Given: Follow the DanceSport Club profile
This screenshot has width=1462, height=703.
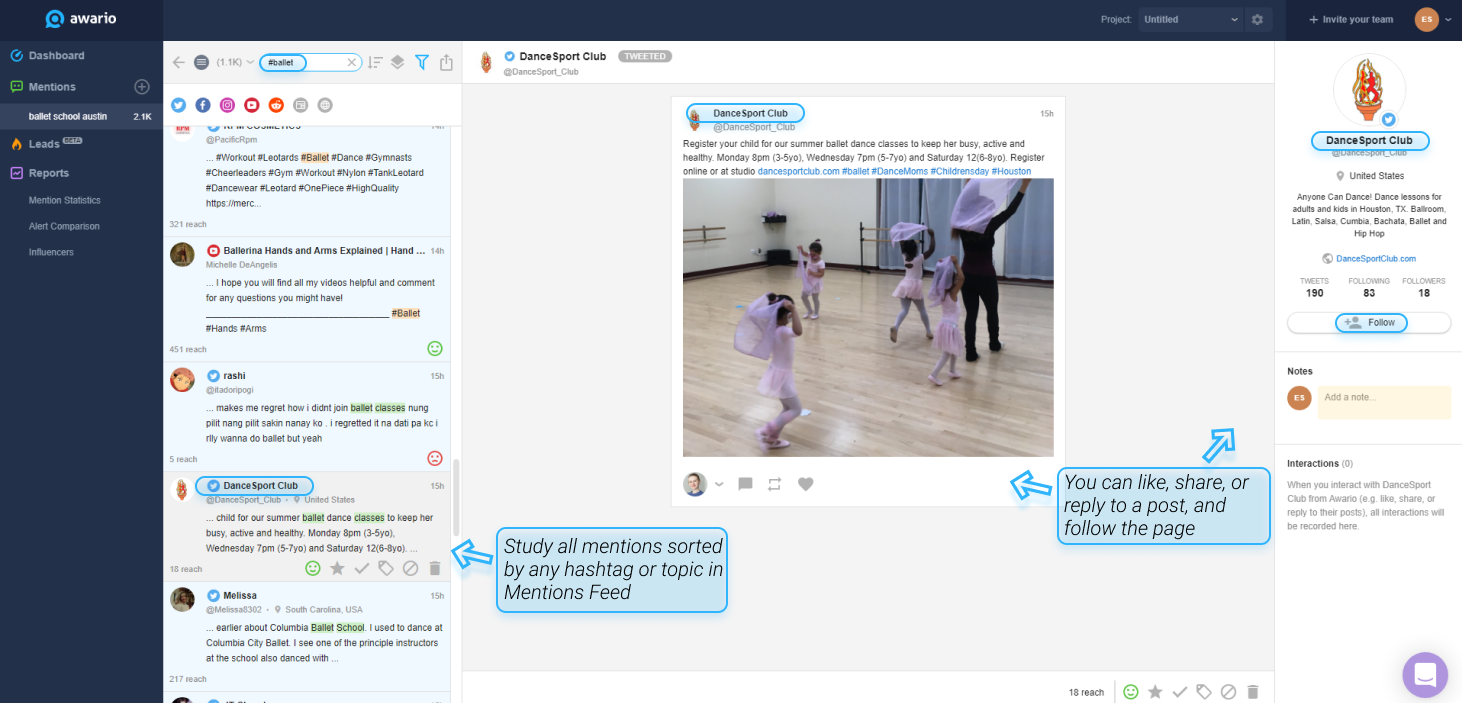Looking at the screenshot, I should tap(1369, 322).
